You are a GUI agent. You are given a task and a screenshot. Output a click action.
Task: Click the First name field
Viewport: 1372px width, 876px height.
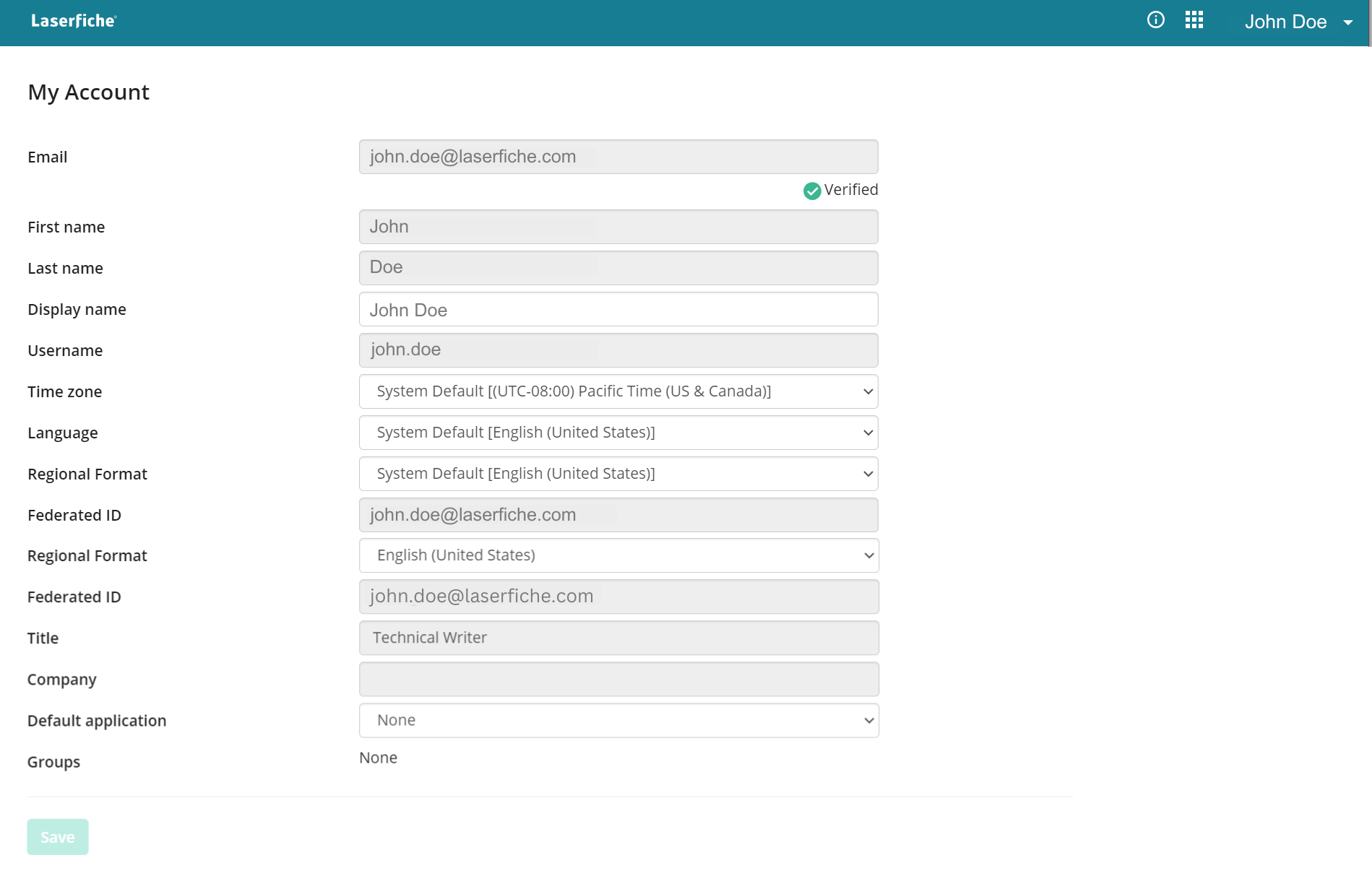(x=618, y=226)
